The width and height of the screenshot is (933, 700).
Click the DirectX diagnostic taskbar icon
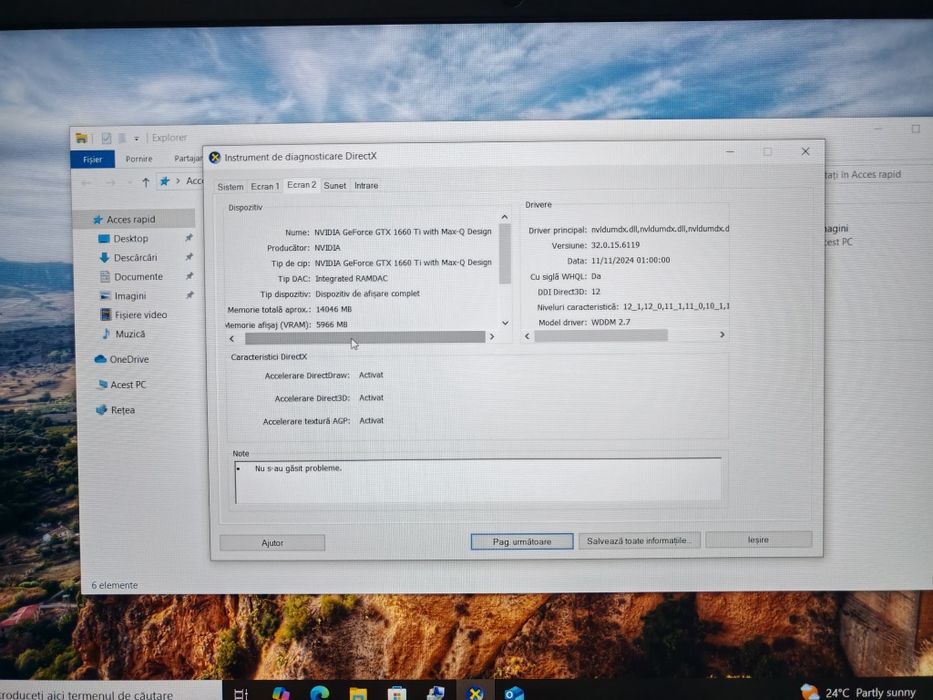474,693
